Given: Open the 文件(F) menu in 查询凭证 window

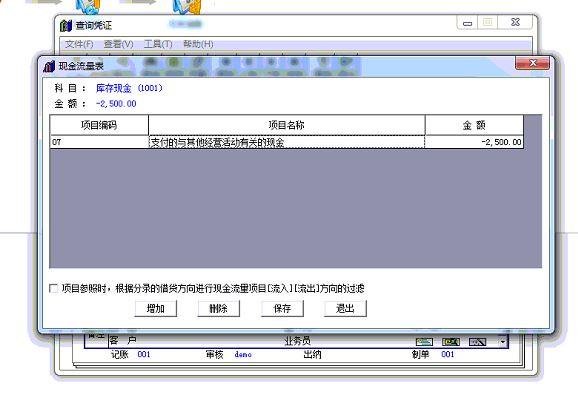Looking at the screenshot, I should [x=79, y=44].
